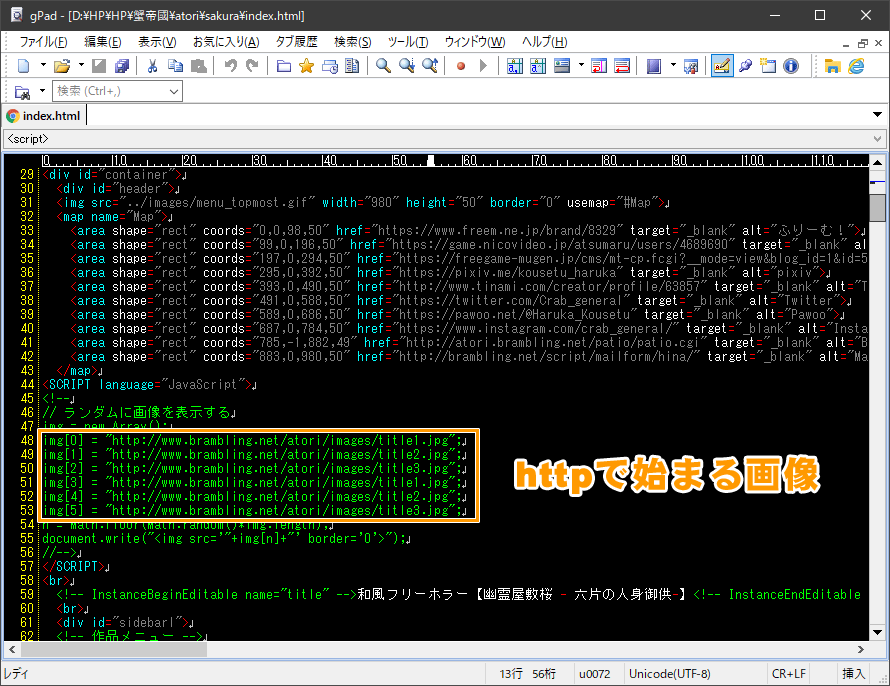Click the Unicode(UTF-8) status bar entry
Screen dimensions: 890x686
(669, 674)
